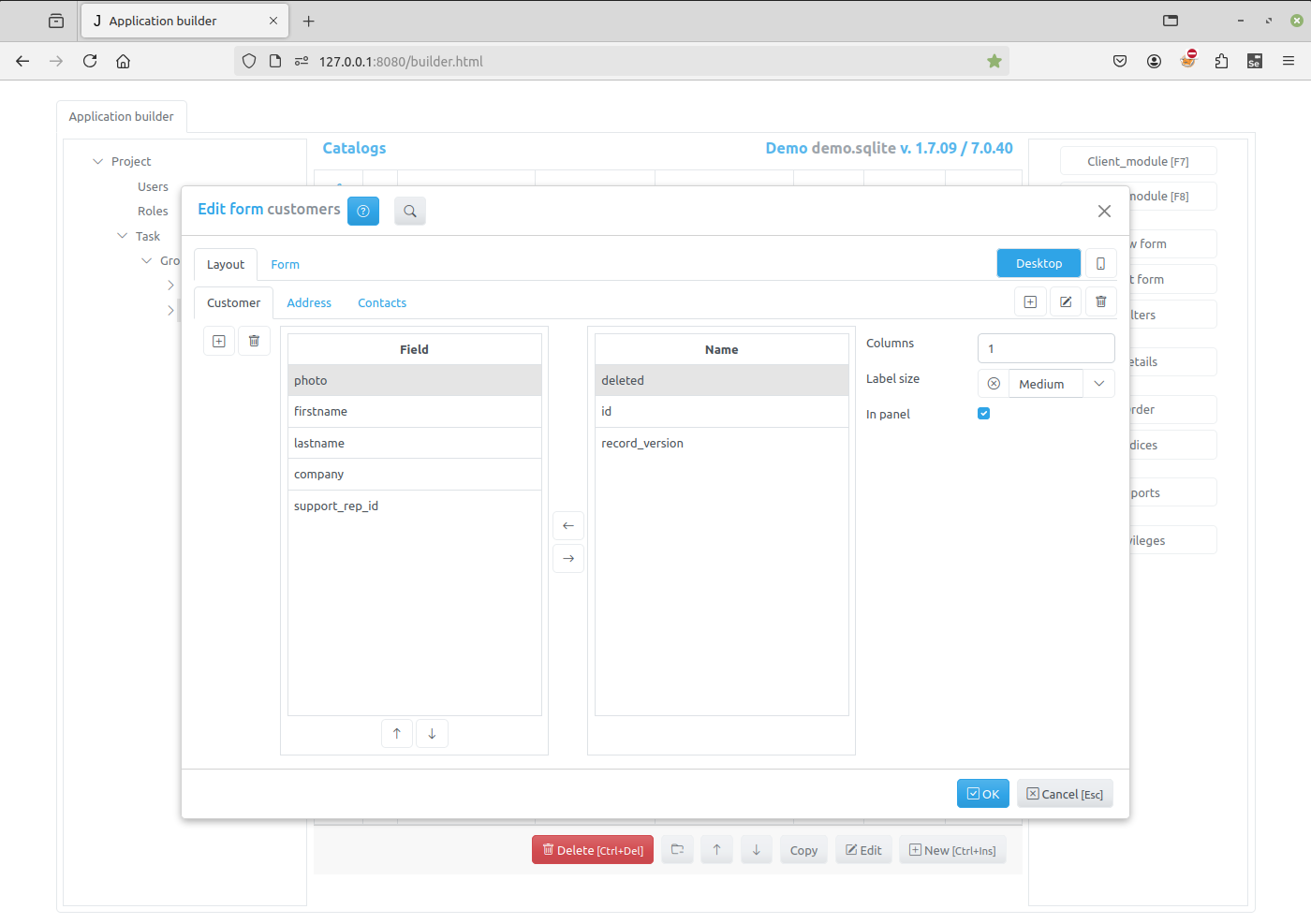Clear Label size with the × icon
1311x924 pixels.
(x=995, y=383)
